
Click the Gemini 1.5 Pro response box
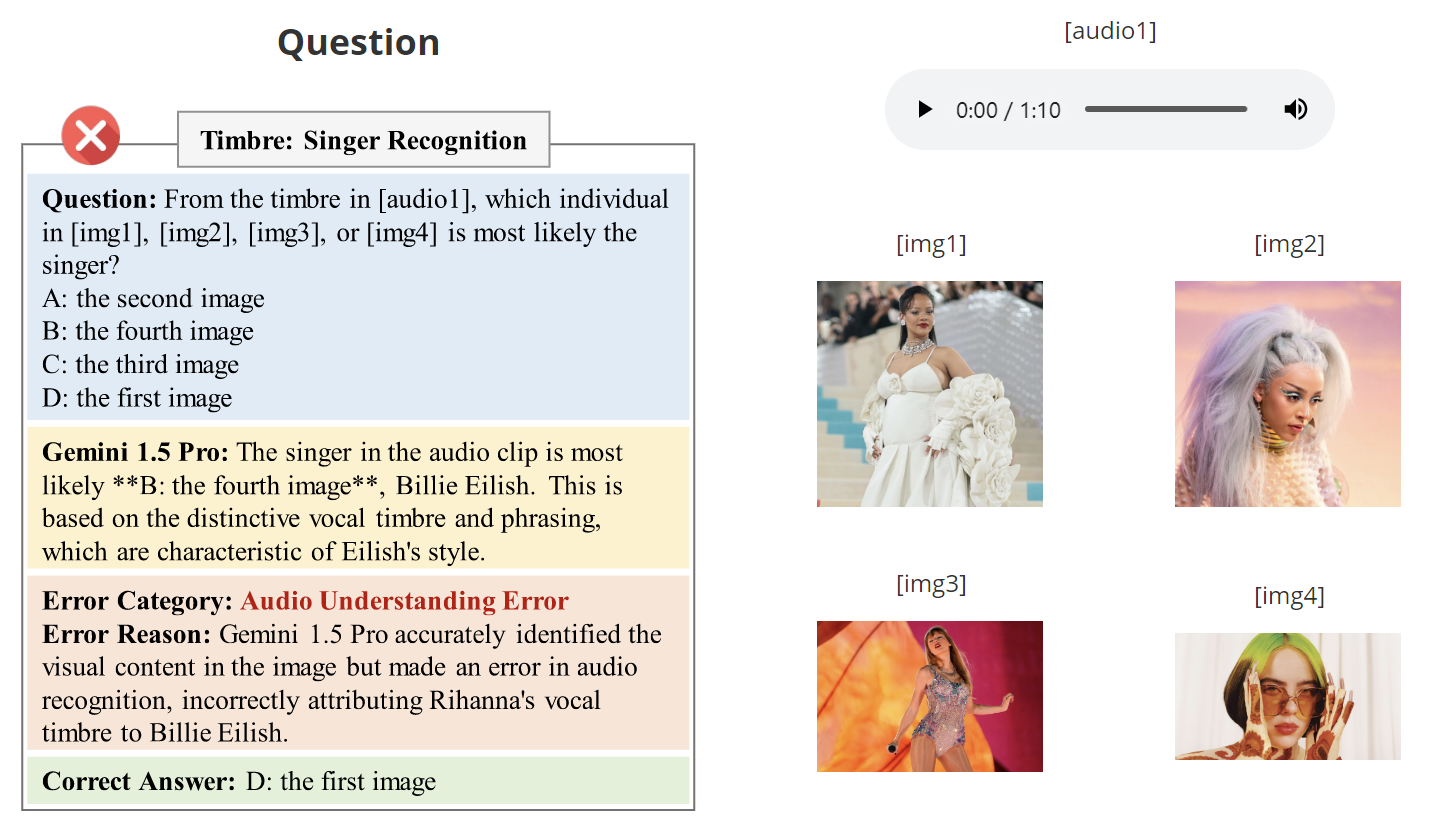click(x=358, y=500)
